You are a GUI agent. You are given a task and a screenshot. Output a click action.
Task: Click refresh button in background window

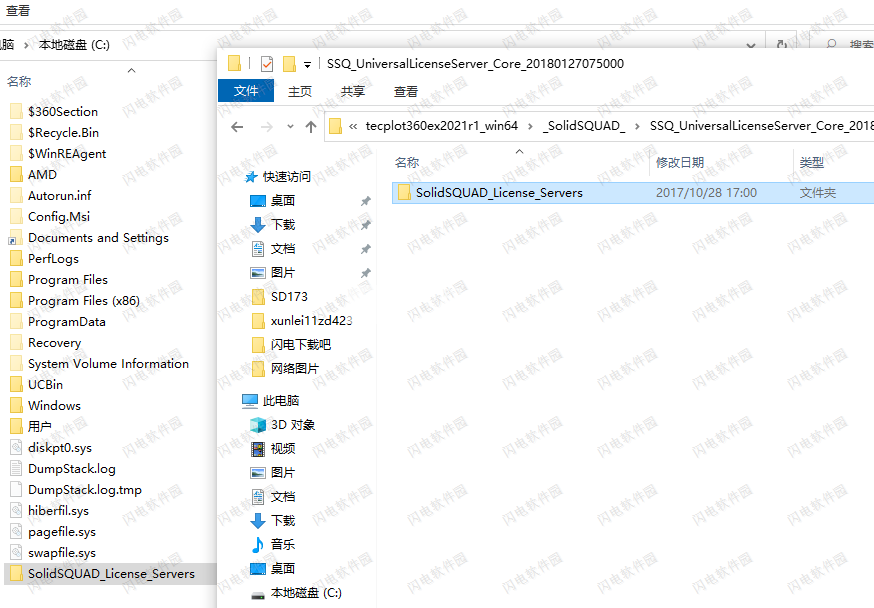coord(781,44)
